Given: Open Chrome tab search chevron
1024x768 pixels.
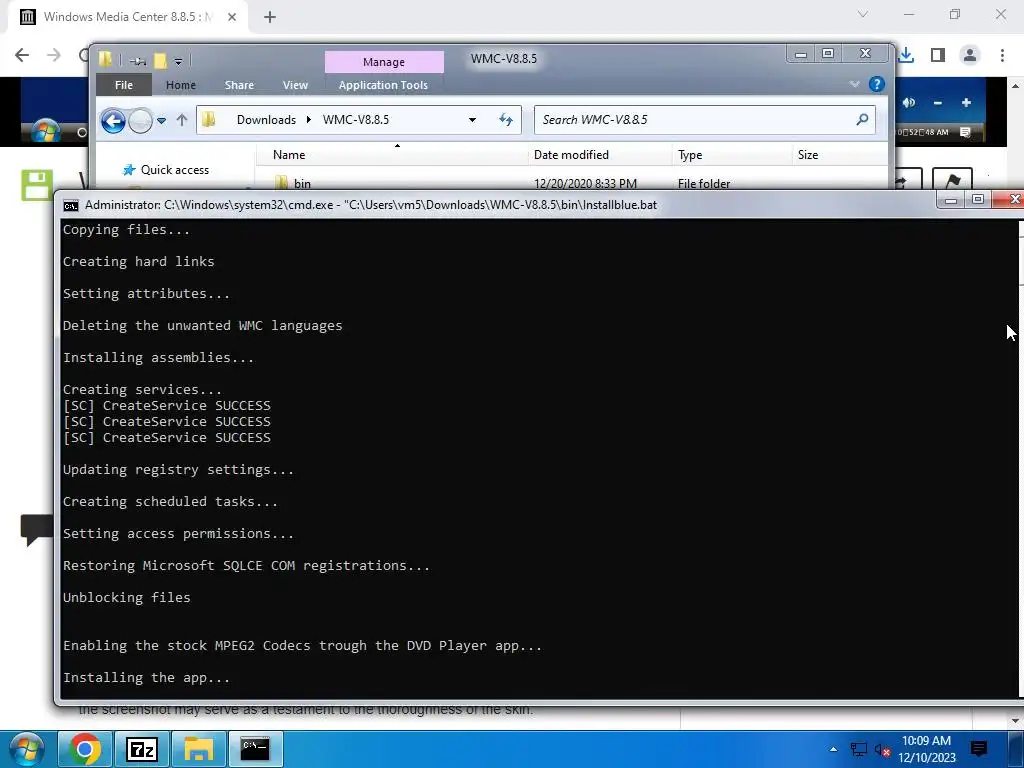Looking at the screenshot, I should point(863,14).
